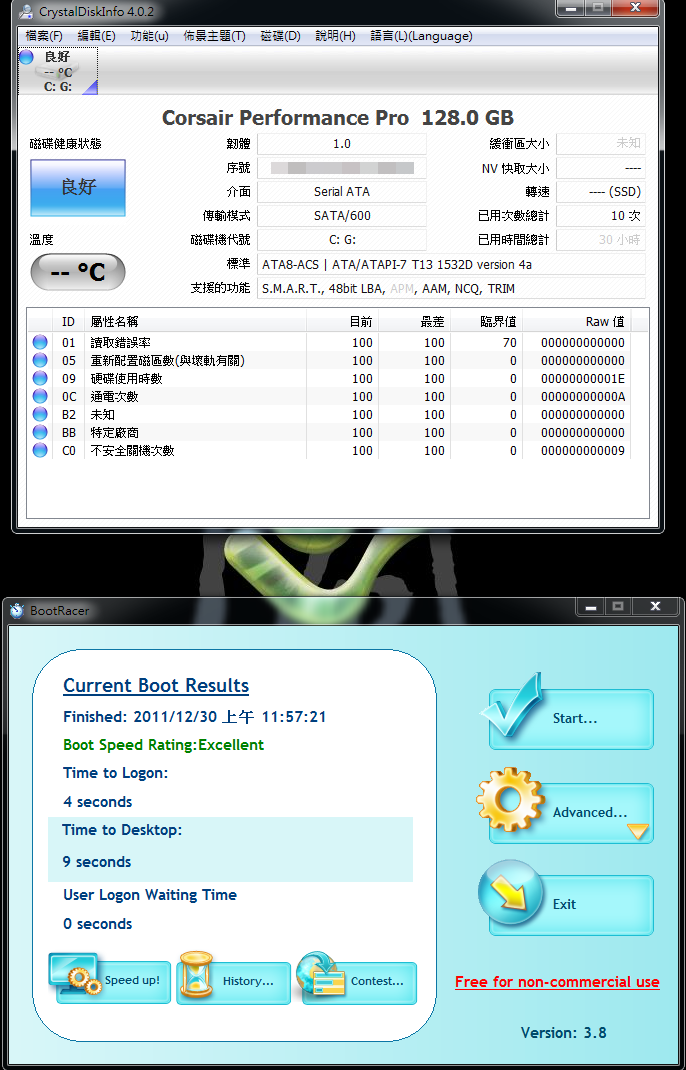Click raw value 00000000000A
This screenshot has width=686, height=1070.
(x=583, y=396)
